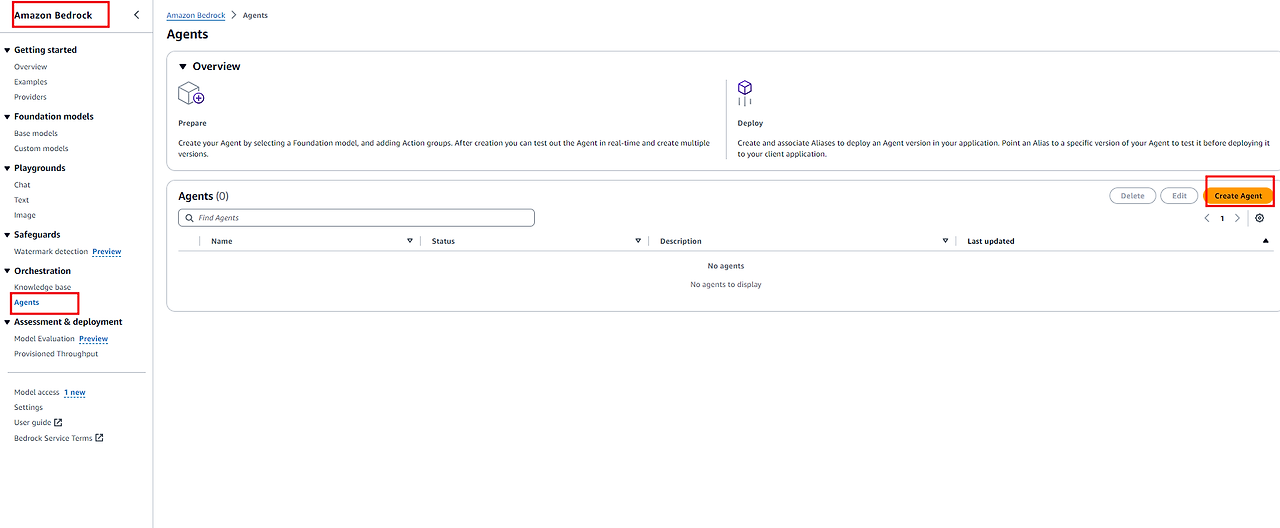Sort the table by Name column arrow

pos(410,241)
